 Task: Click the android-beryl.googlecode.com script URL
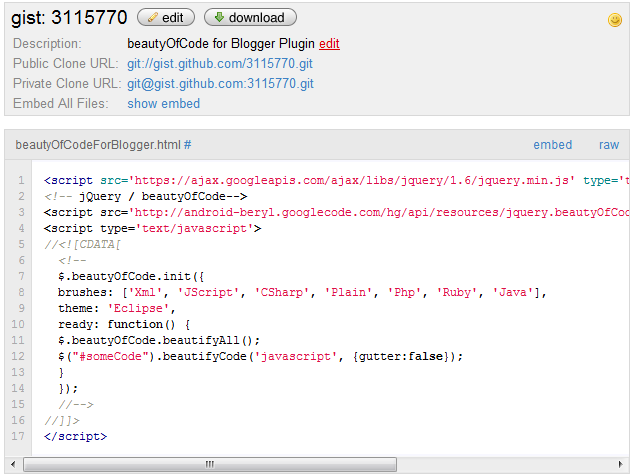(x=379, y=212)
